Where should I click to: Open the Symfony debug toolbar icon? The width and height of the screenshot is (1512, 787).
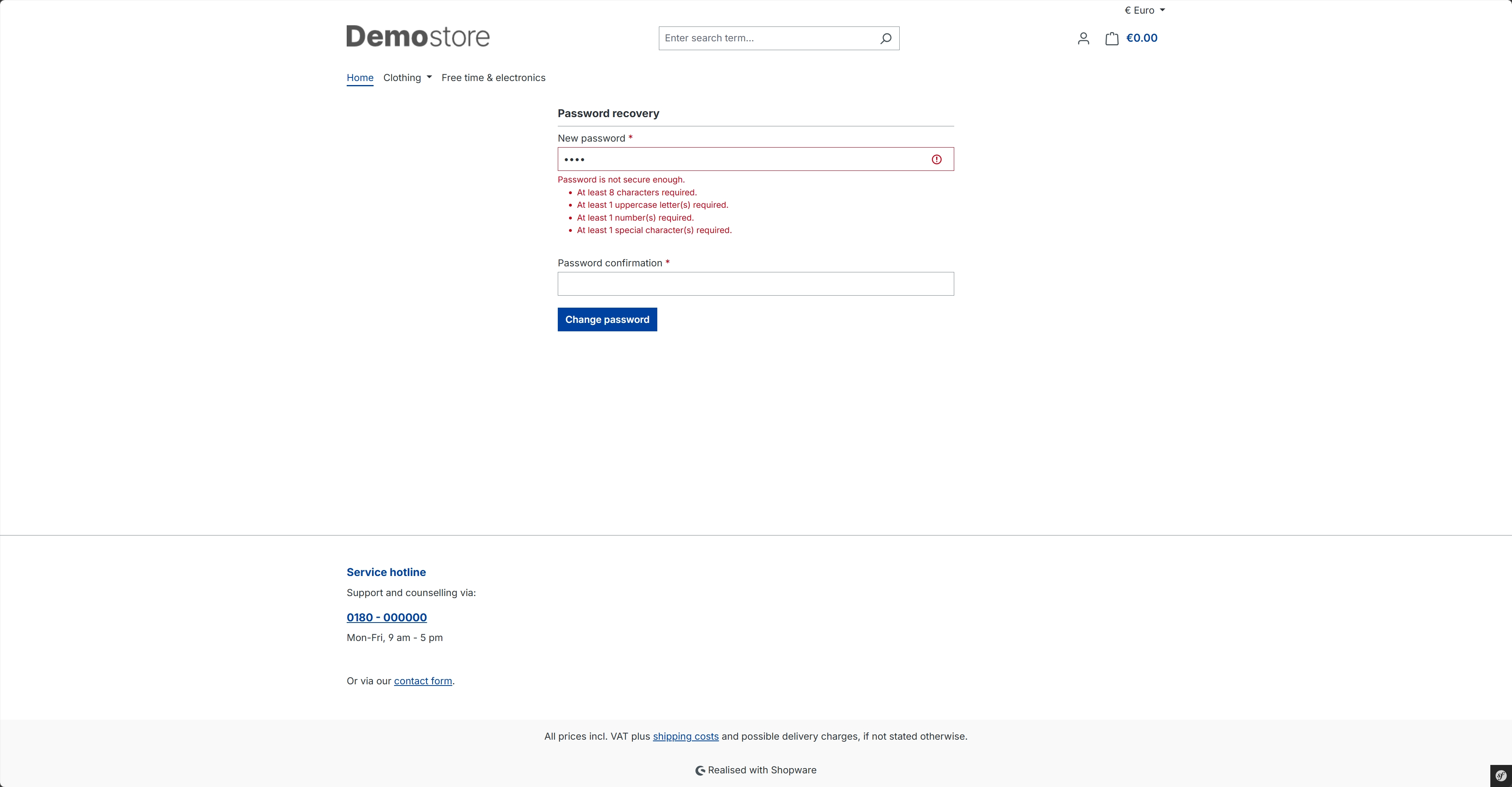tap(1501, 776)
